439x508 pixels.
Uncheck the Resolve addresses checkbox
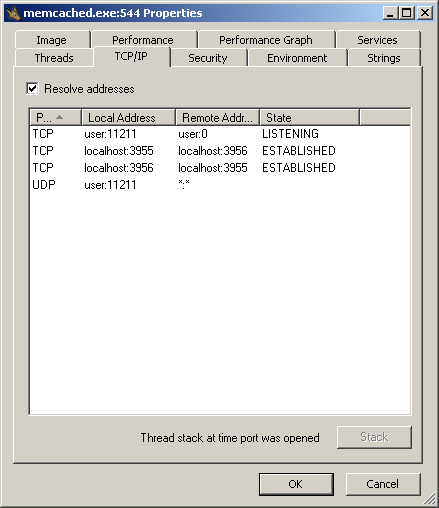click(32, 89)
